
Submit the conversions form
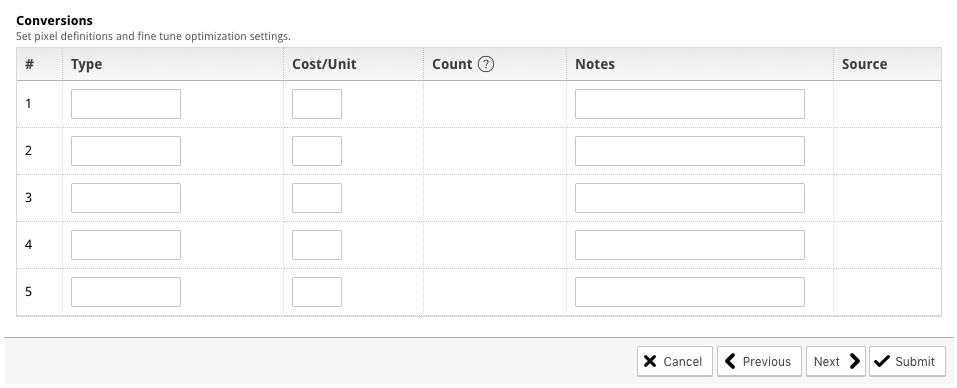tap(907, 362)
